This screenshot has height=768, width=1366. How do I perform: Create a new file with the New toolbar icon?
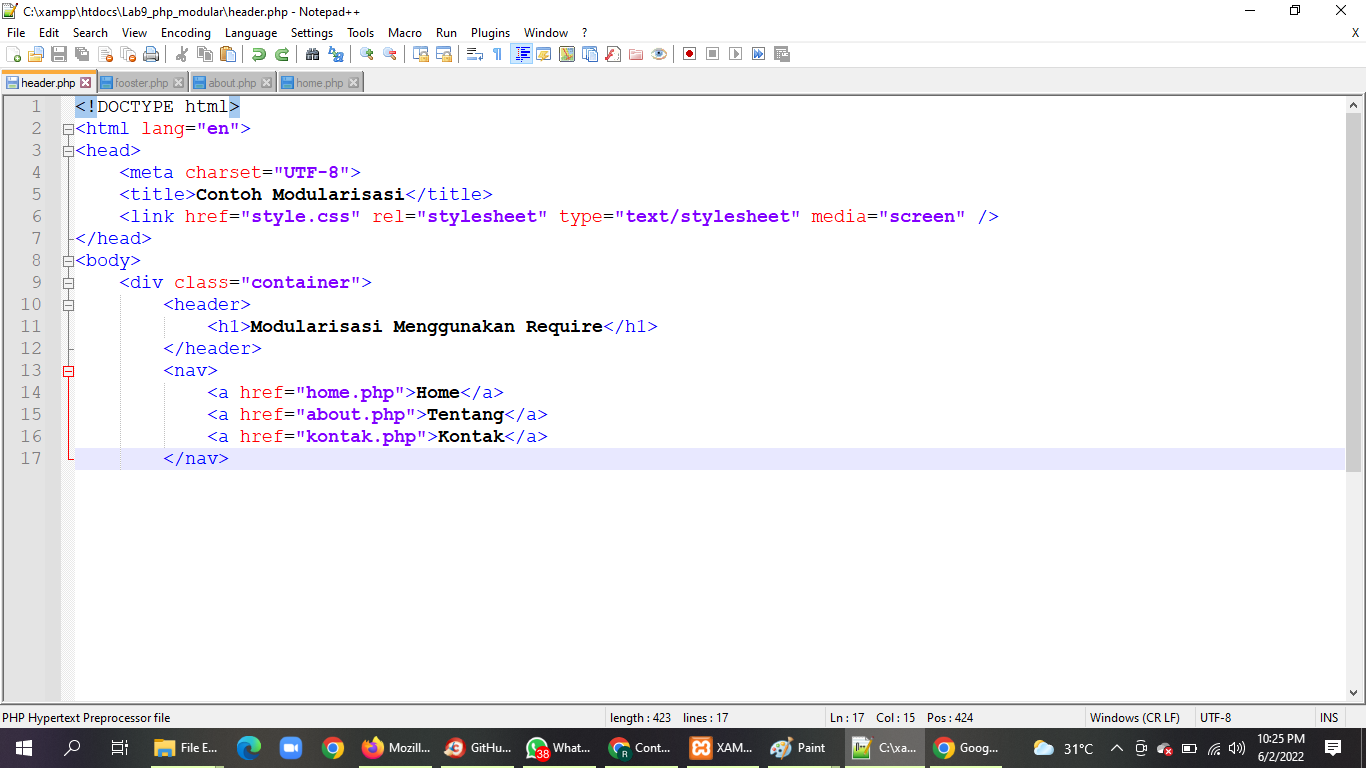pos(14,54)
